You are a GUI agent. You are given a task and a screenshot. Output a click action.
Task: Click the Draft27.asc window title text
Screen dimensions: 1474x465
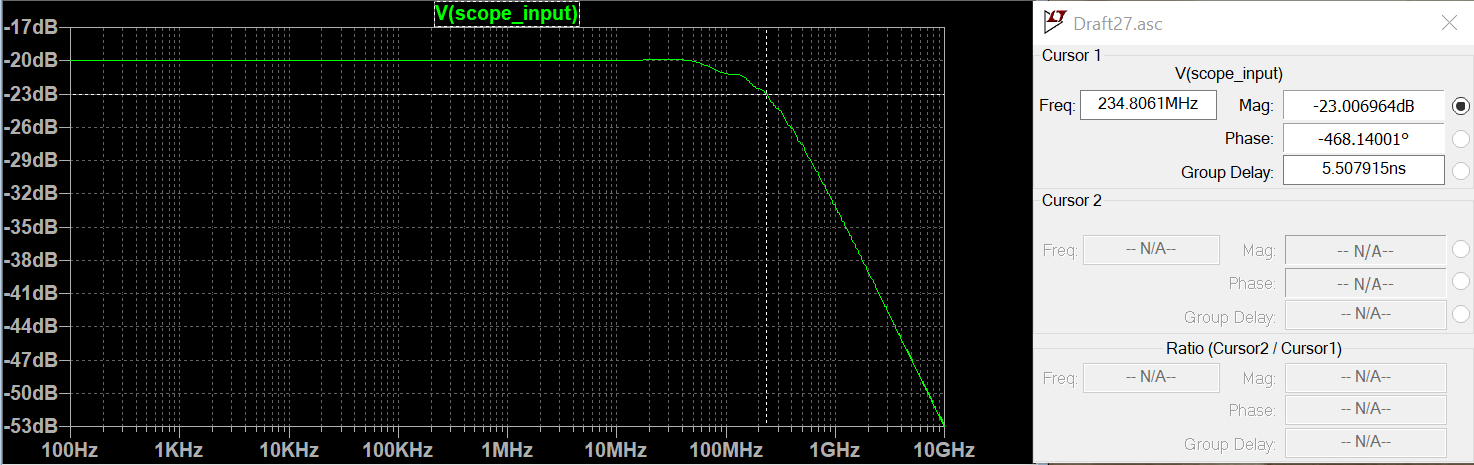[x=1117, y=23]
